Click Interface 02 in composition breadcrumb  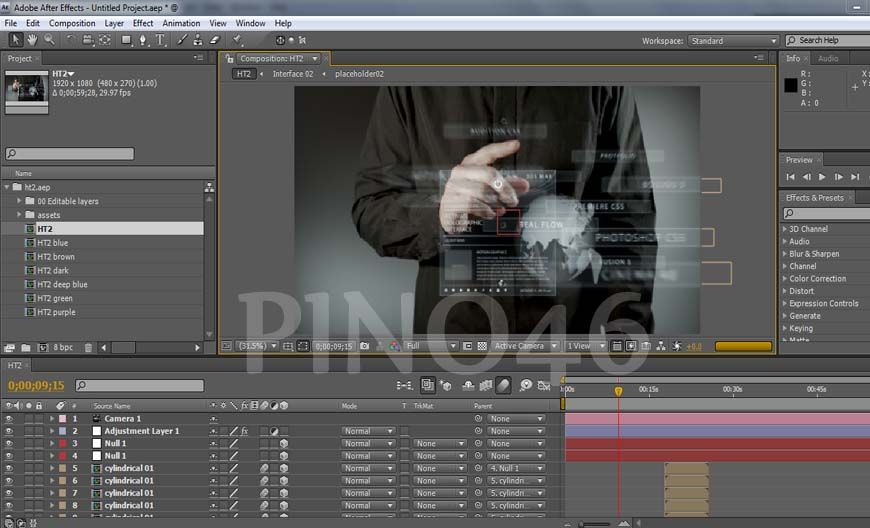point(292,74)
